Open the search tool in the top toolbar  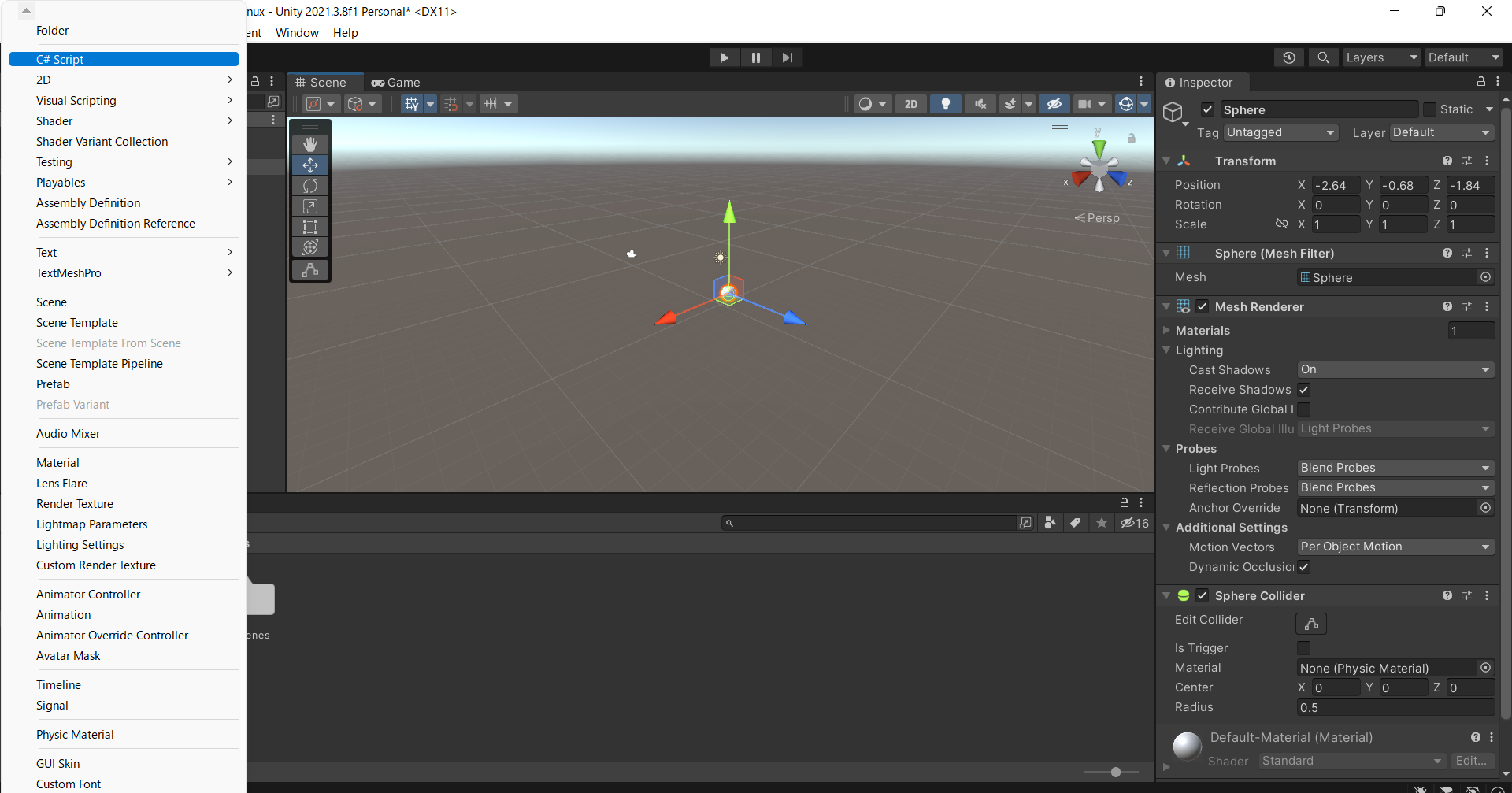tap(1323, 57)
